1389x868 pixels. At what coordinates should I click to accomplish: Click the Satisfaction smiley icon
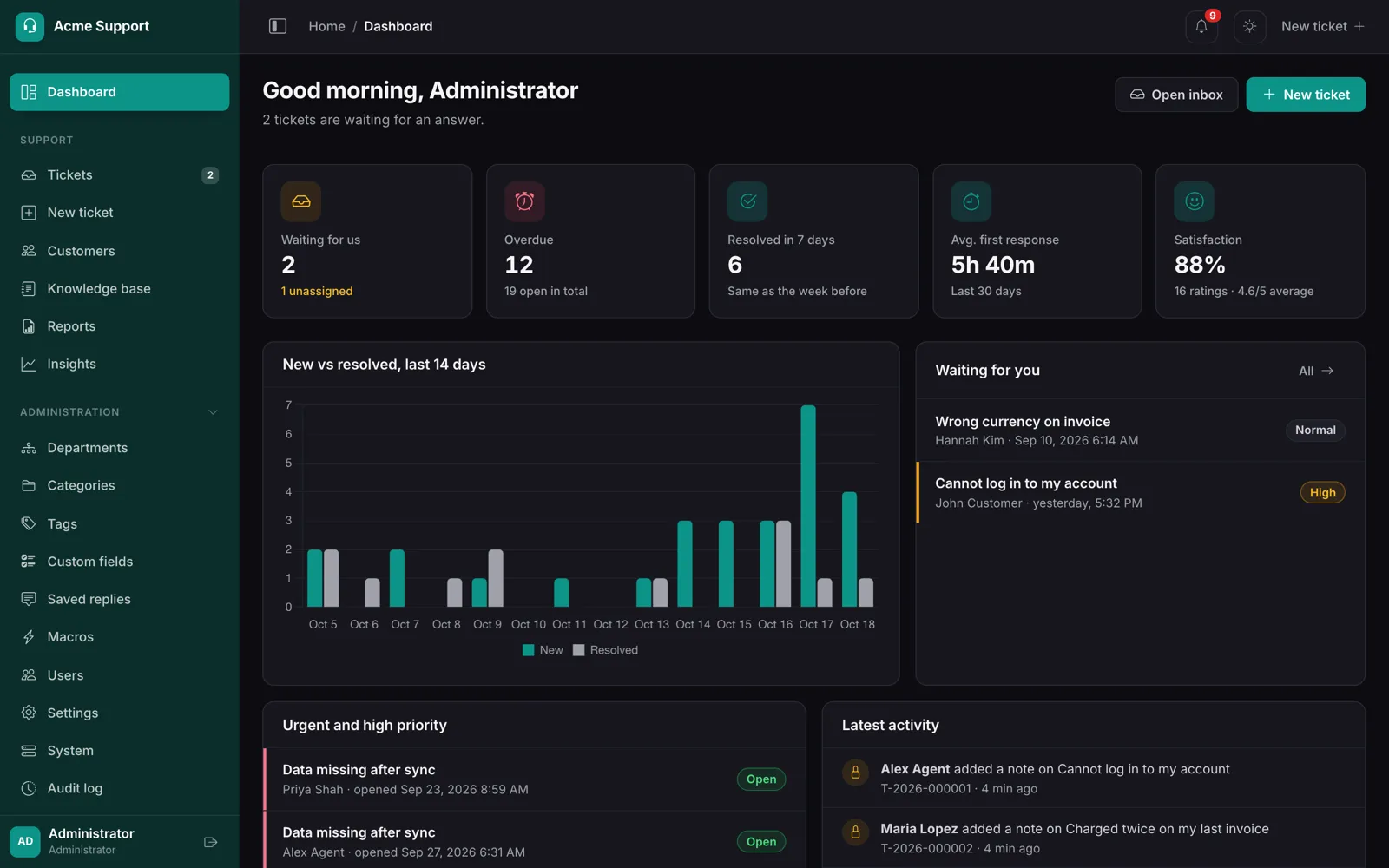pyautogui.click(x=1194, y=201)
